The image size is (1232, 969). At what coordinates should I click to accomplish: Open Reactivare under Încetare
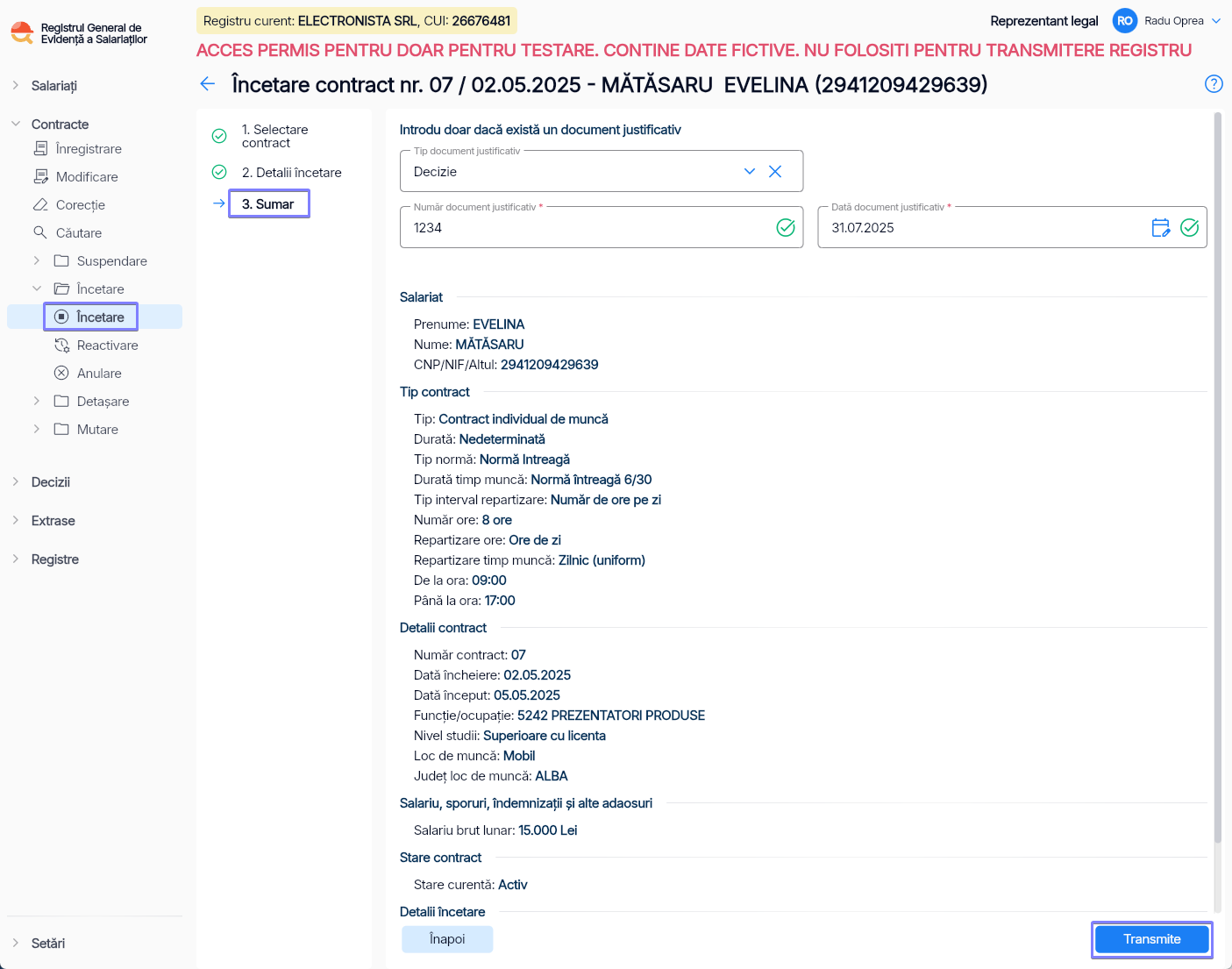click(108, 346)
